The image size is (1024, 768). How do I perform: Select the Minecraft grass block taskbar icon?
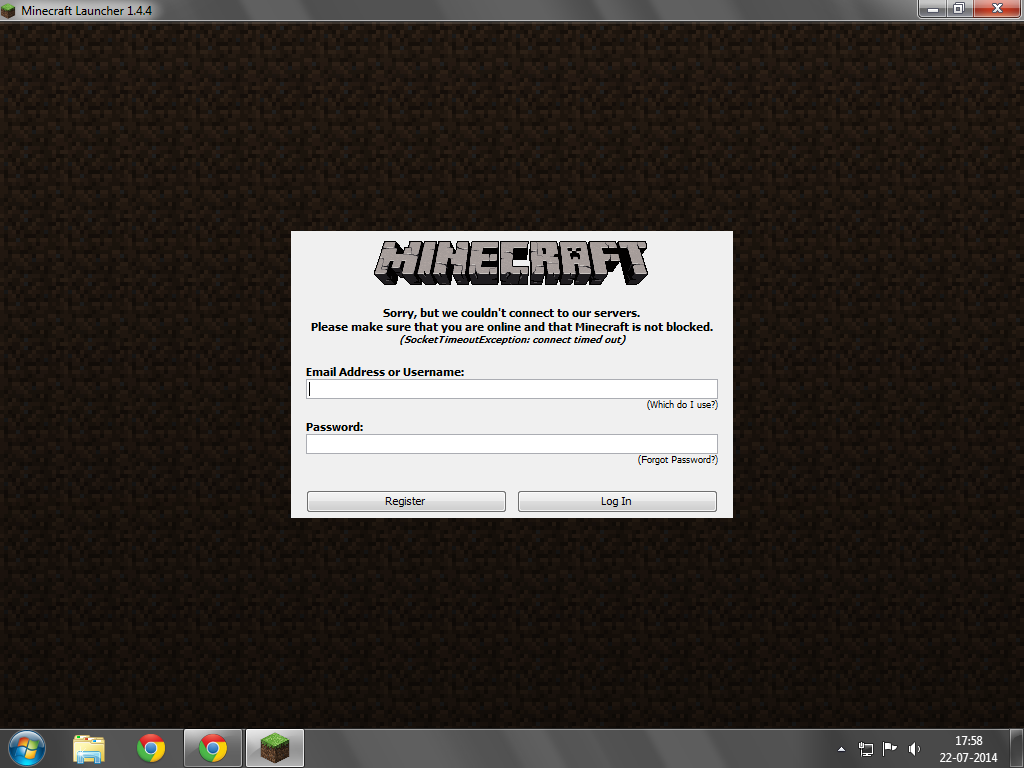pyautogui.click(x=275, y=748)
